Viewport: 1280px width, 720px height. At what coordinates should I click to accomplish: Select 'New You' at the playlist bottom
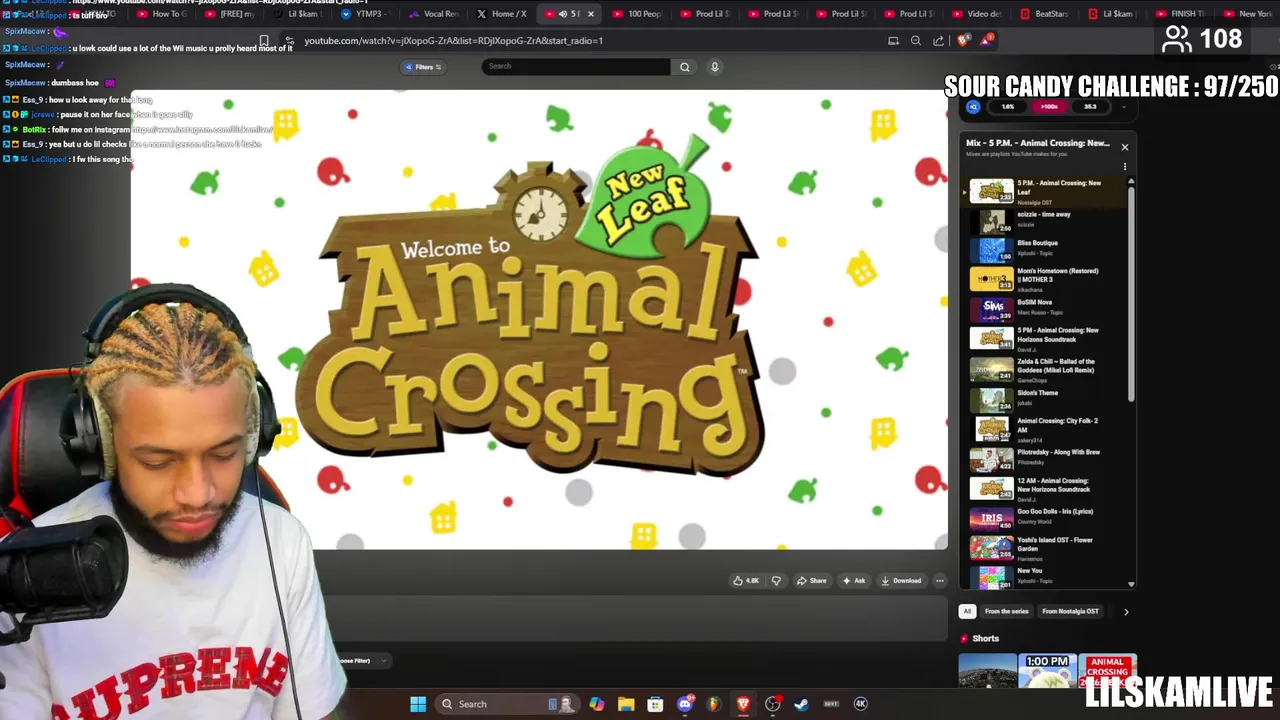tap(1046, 576)
